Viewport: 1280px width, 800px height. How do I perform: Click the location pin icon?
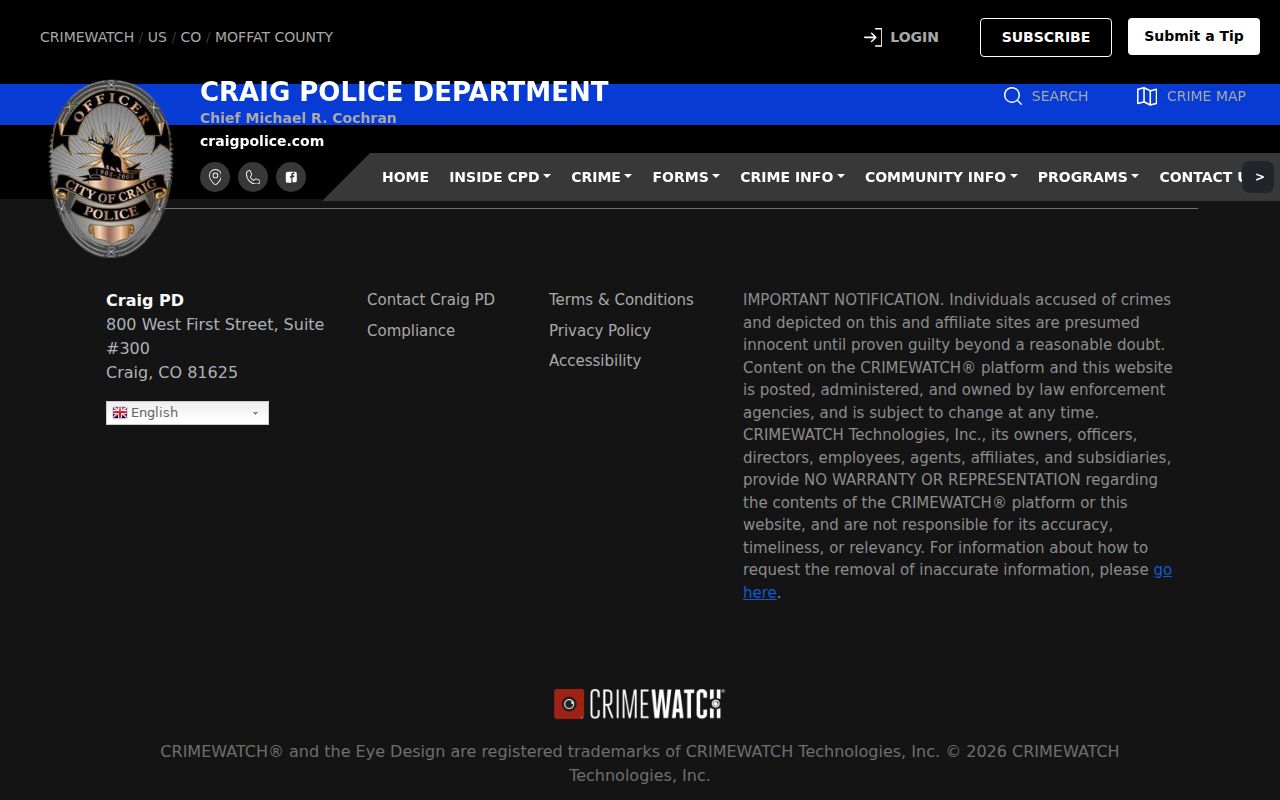pos(215,177)
